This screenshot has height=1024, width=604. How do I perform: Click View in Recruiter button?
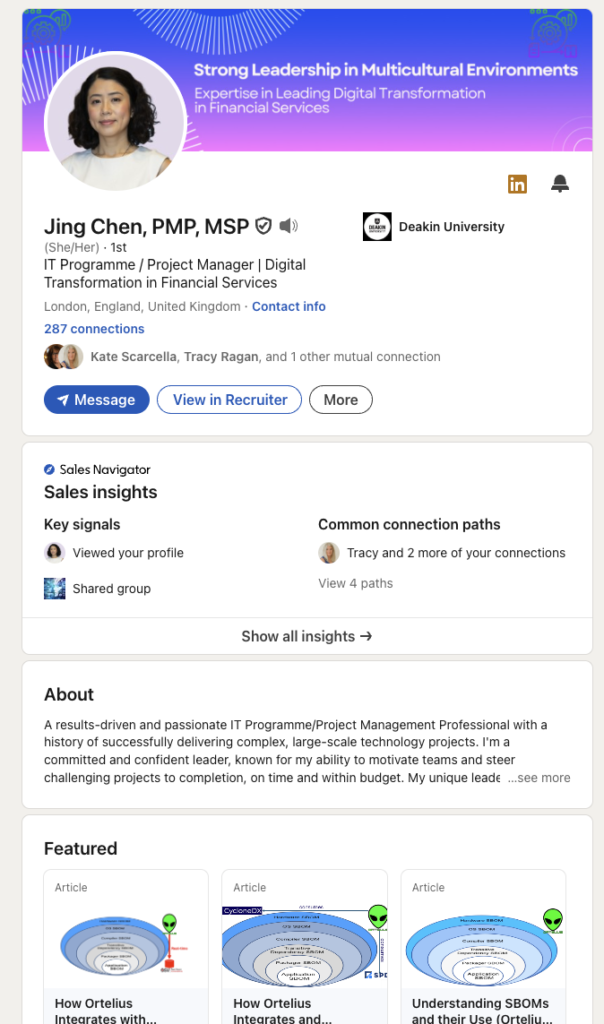point(230,400)
